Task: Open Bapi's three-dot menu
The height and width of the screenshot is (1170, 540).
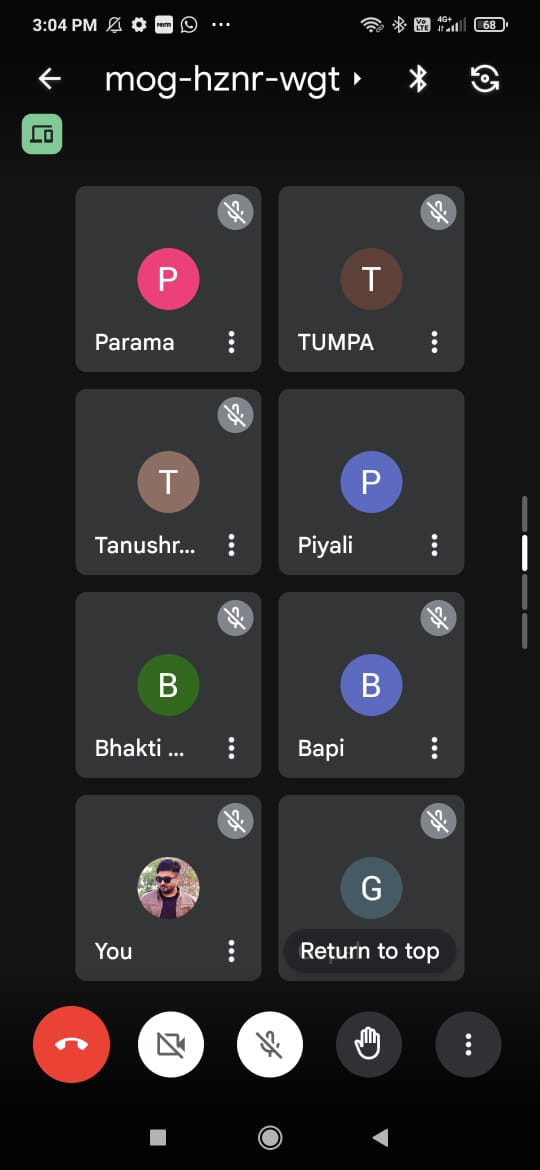Action: click(x=434, y=748)
